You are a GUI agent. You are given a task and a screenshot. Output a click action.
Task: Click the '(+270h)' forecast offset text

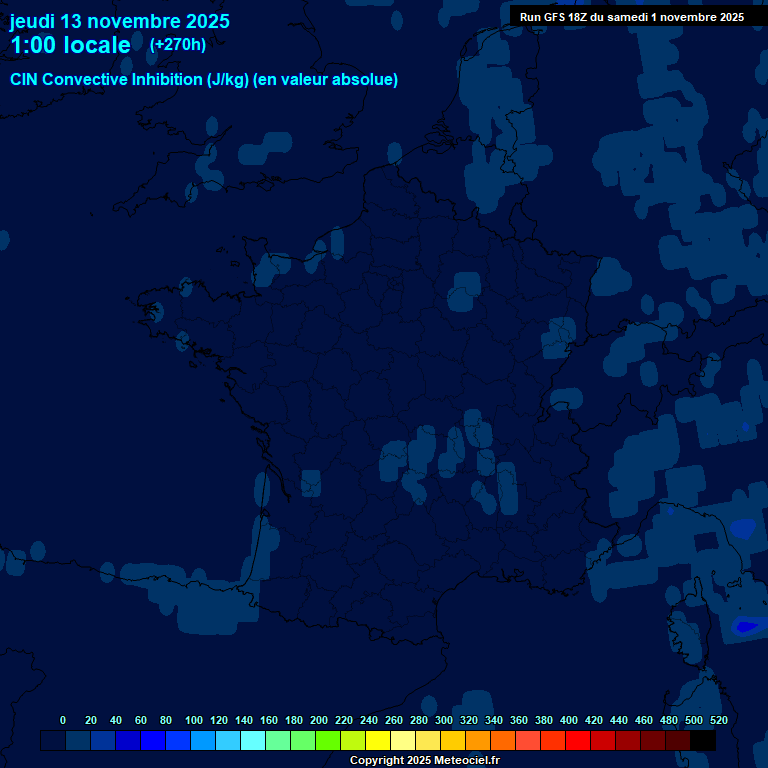point(178,45)
